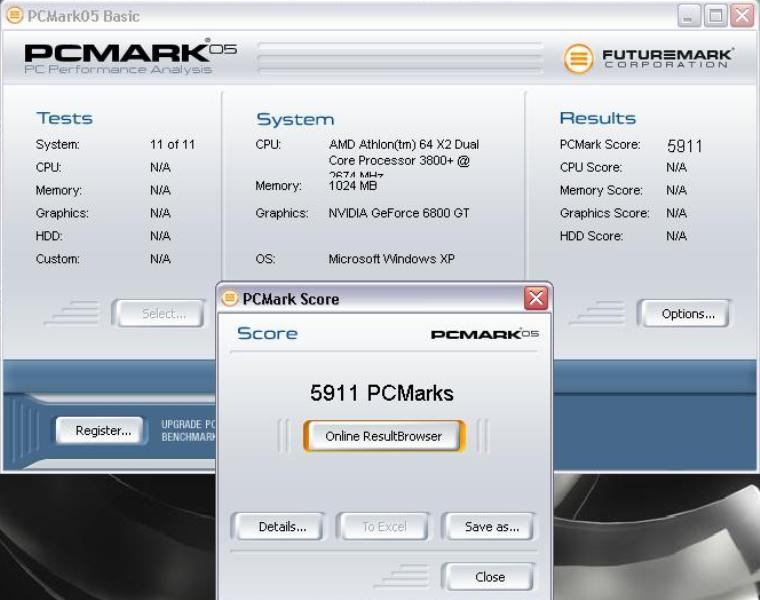
Task: Click the System section heading
Action: [295, 119]
